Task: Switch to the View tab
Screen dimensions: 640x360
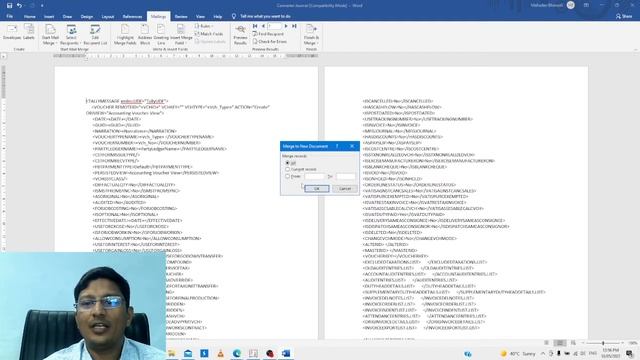Action: [200, 16]
